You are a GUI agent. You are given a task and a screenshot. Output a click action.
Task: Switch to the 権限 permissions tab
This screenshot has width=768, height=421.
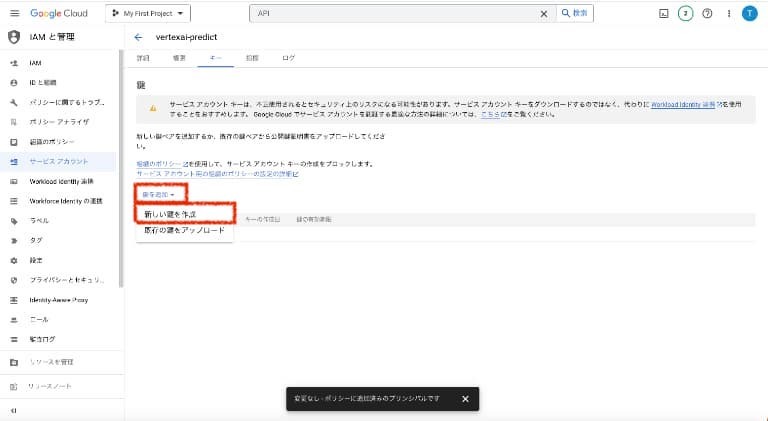click(179, 58)
